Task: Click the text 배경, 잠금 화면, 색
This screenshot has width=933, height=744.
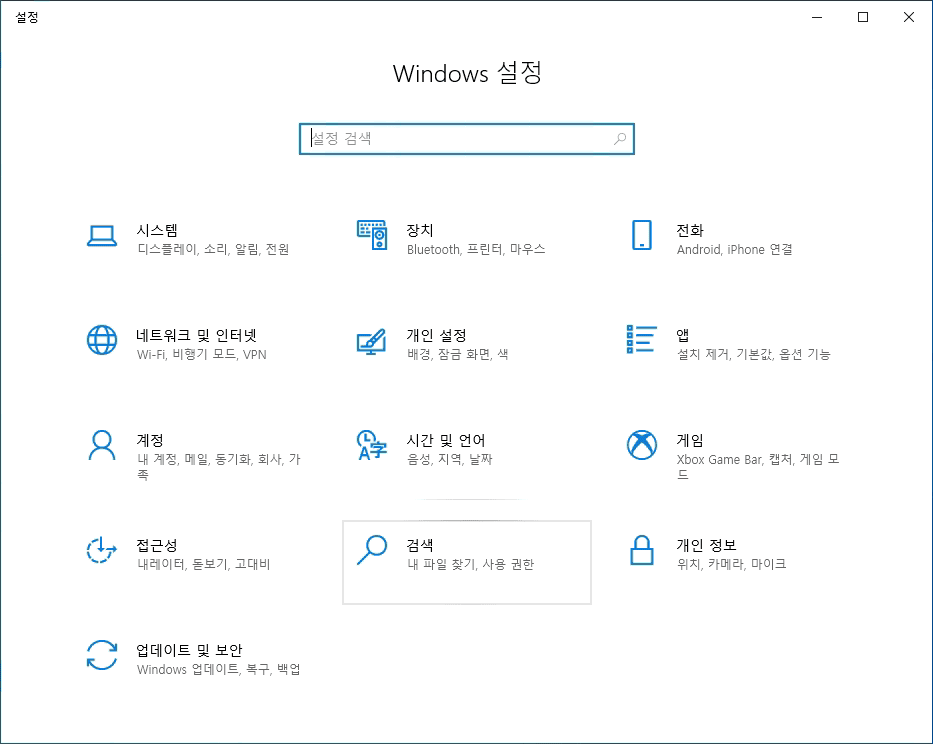Action: (458, 354)
